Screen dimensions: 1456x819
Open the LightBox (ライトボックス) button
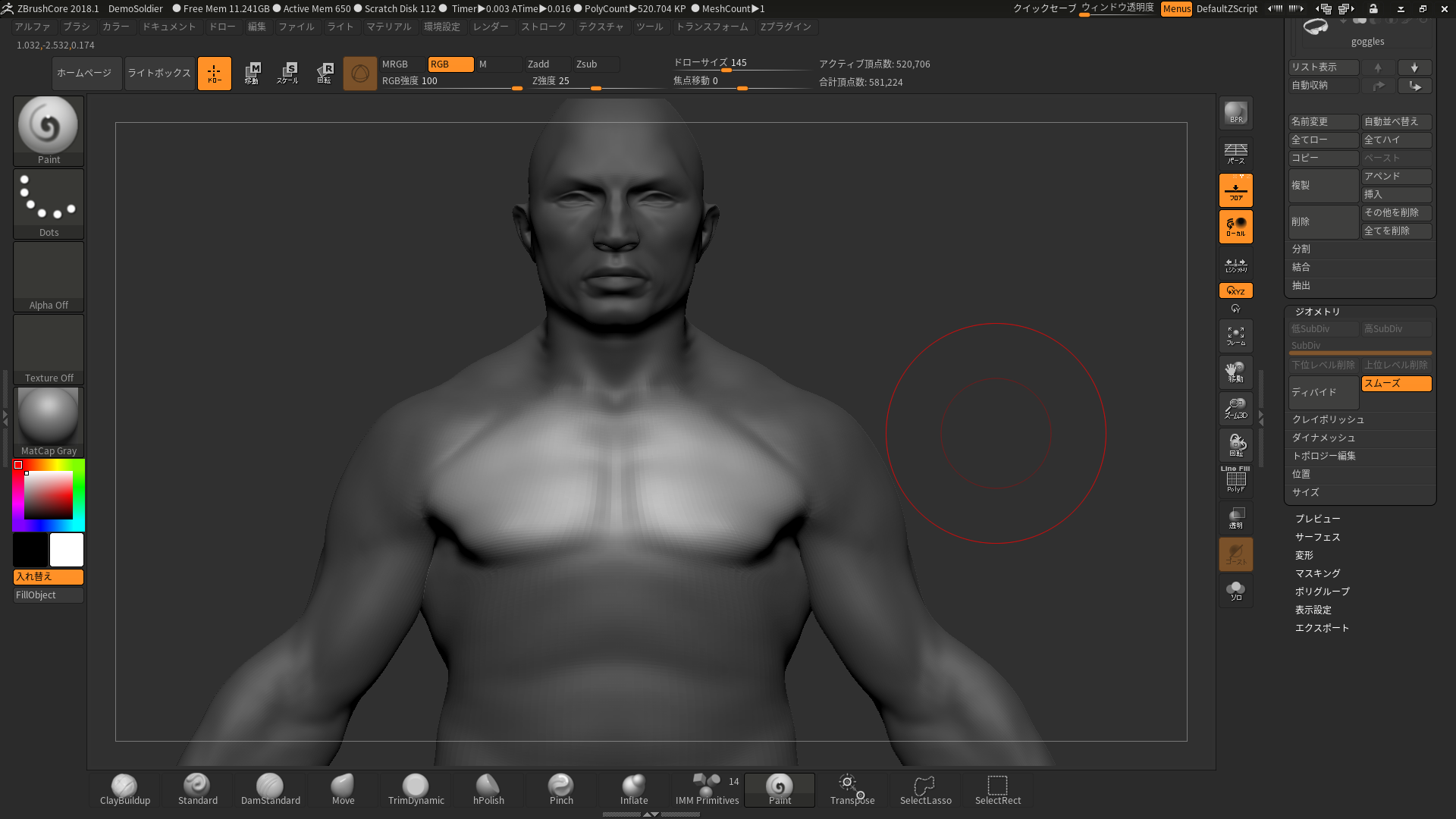(159, 74)
